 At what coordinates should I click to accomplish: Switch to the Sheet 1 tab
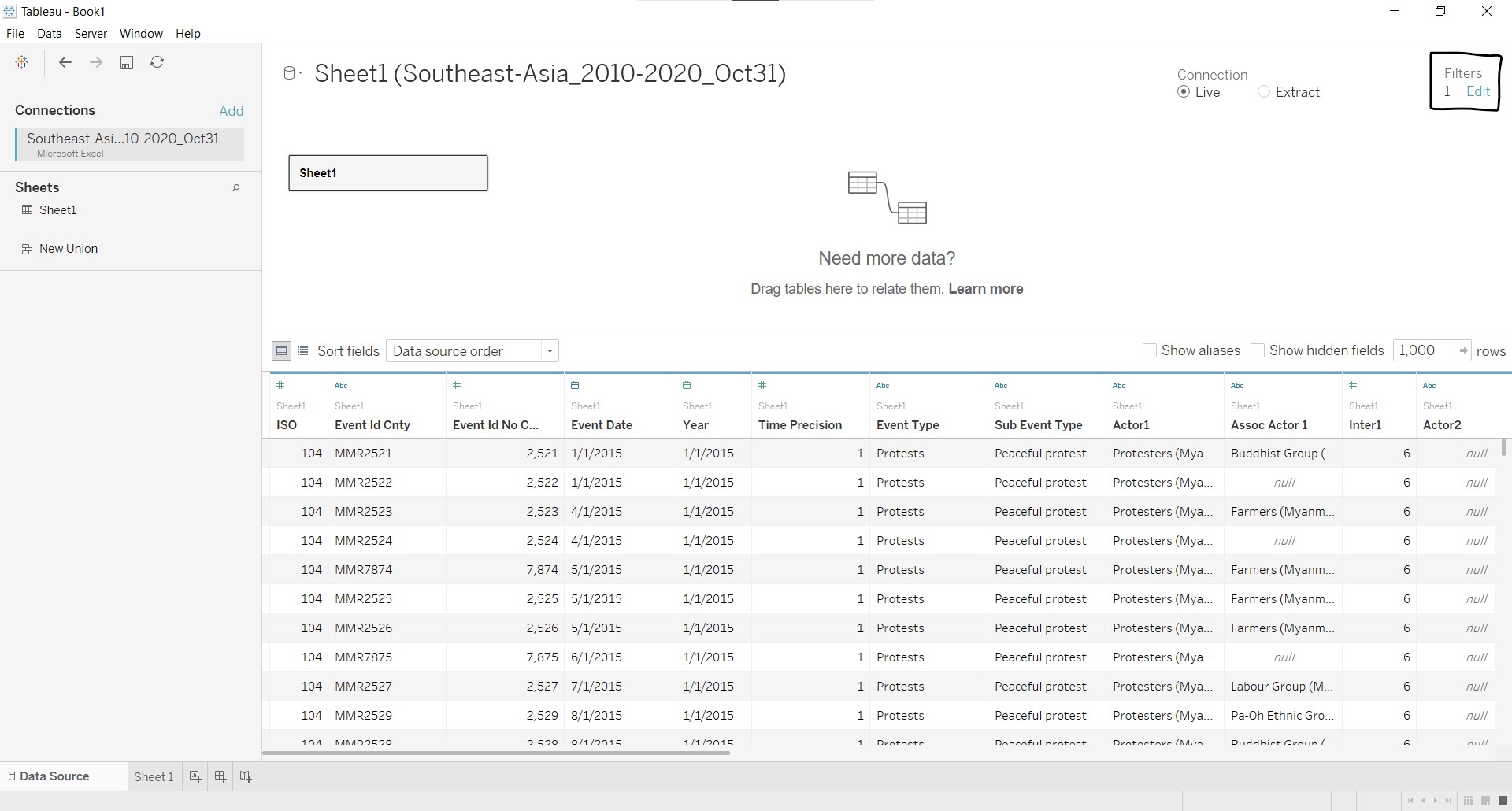tap(154, 776)
